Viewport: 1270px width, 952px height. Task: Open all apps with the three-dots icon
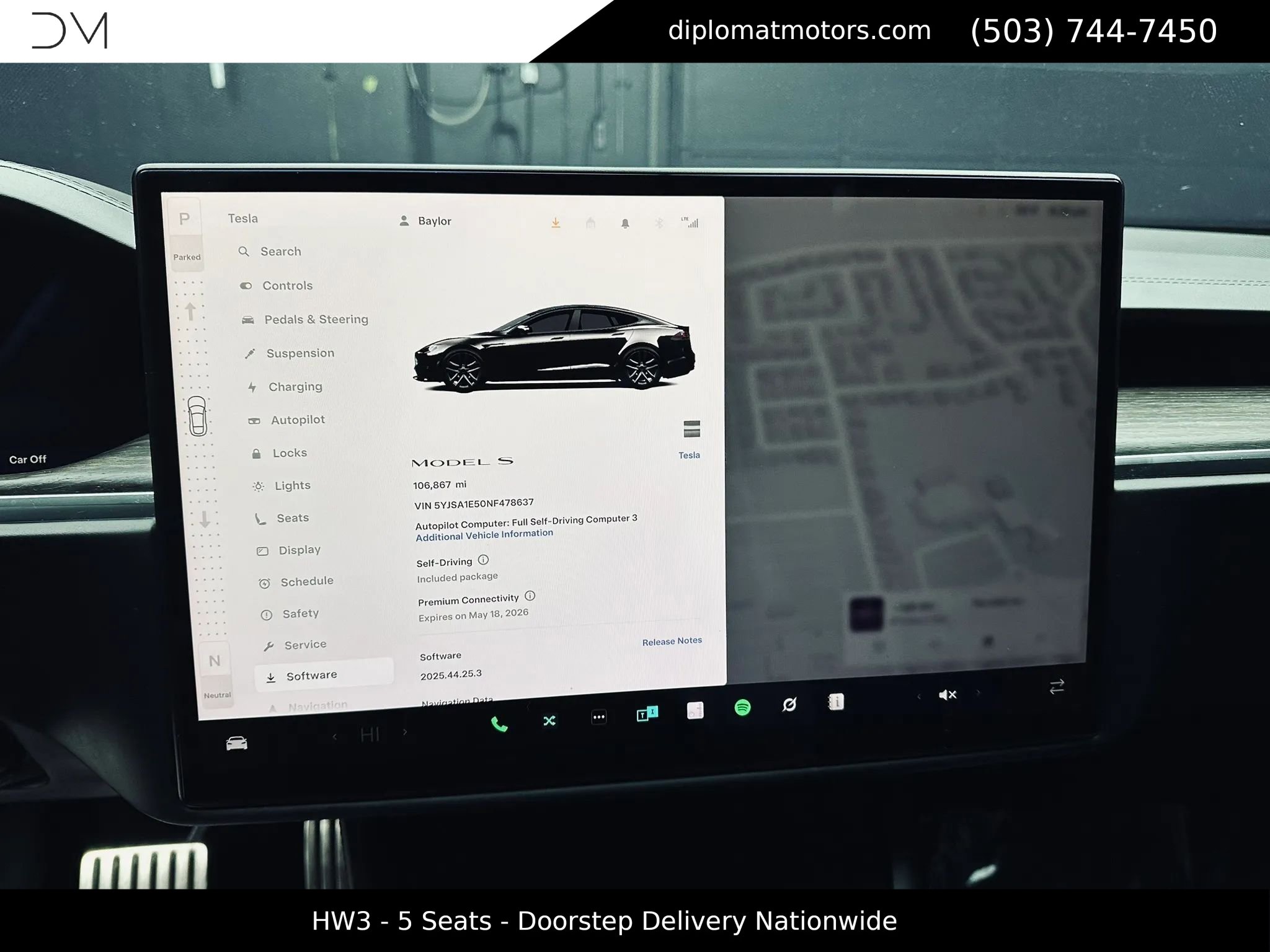click(599, 717)
